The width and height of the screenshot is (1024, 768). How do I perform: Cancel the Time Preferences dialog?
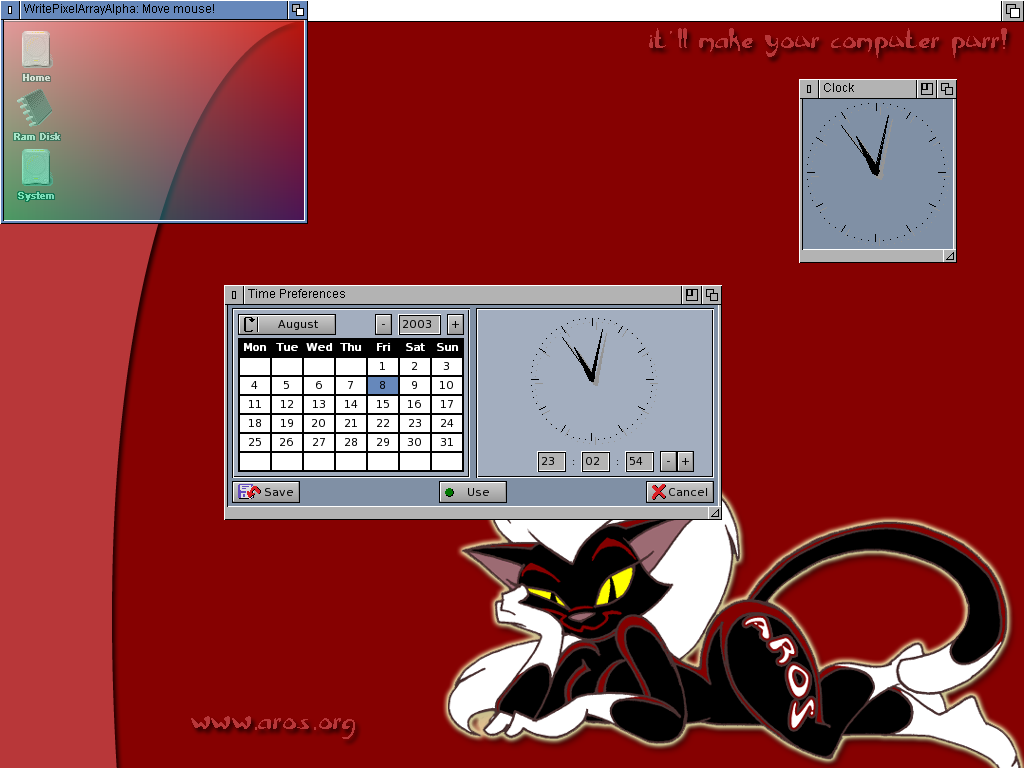(x=680, y=492)
